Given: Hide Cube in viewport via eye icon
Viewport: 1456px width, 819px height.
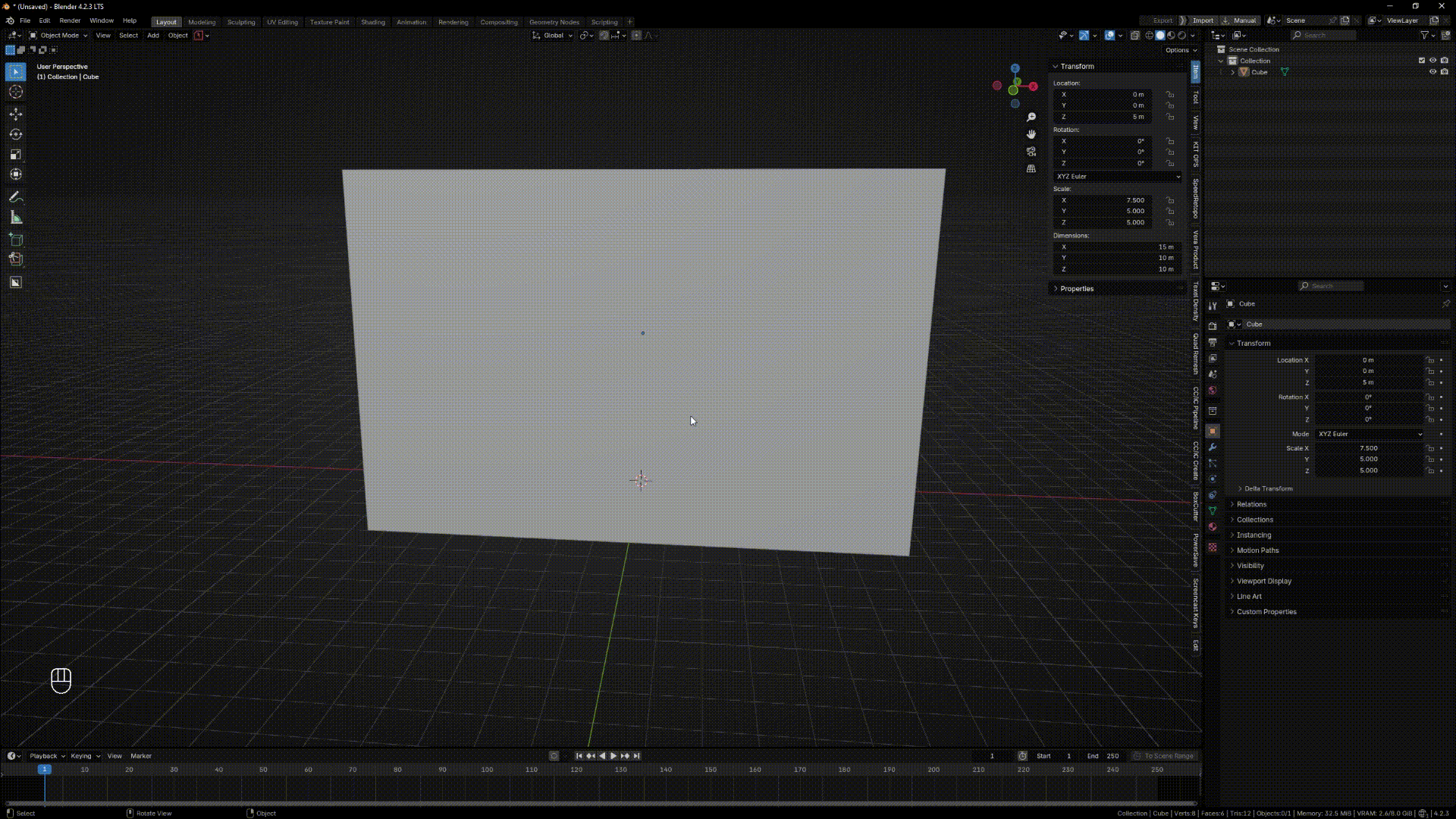Looking at the screenshot, I should (x=1432, y=72).
